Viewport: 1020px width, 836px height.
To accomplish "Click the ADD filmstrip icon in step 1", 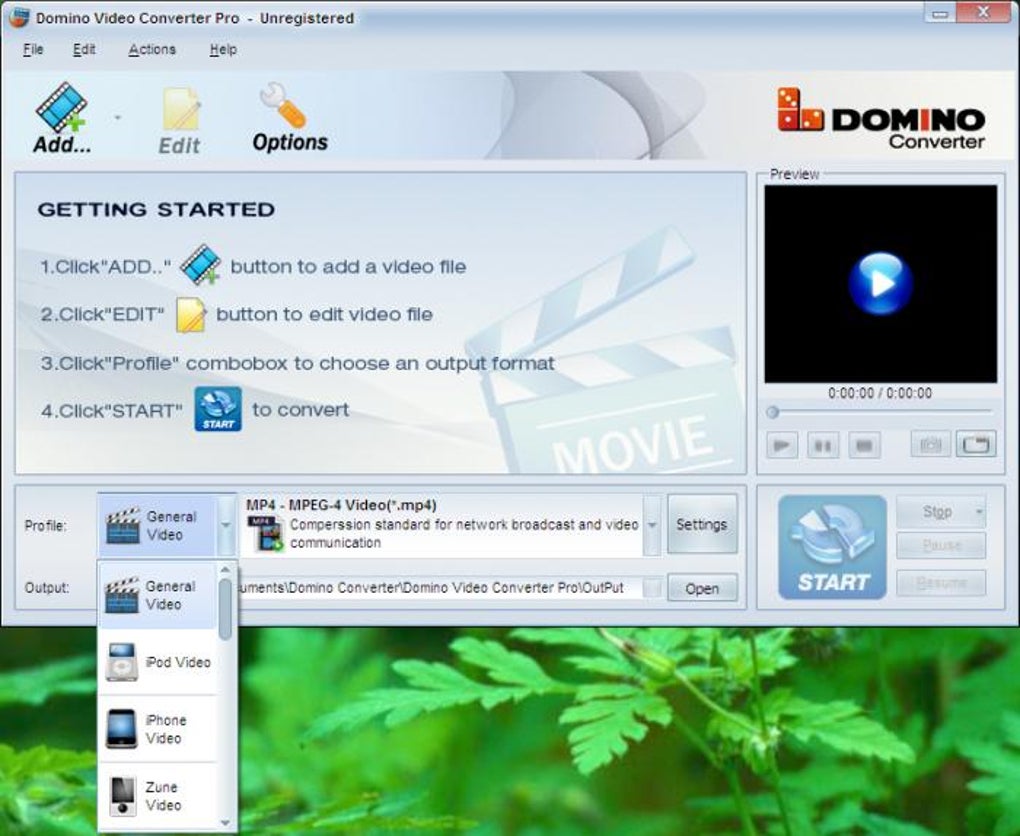I will [200, 264].
